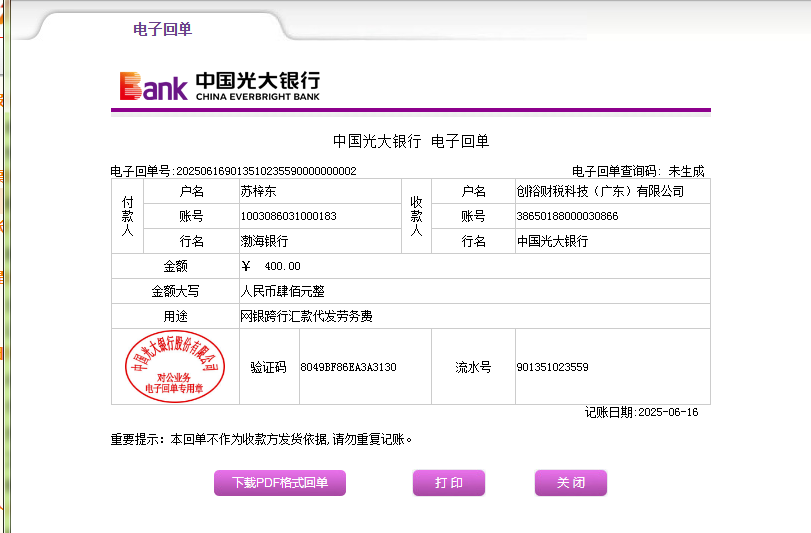Click the purpose text 网银跨行汇款代发劳务费
This screenshot has height=533, width=811.
[x=306, y=316]
